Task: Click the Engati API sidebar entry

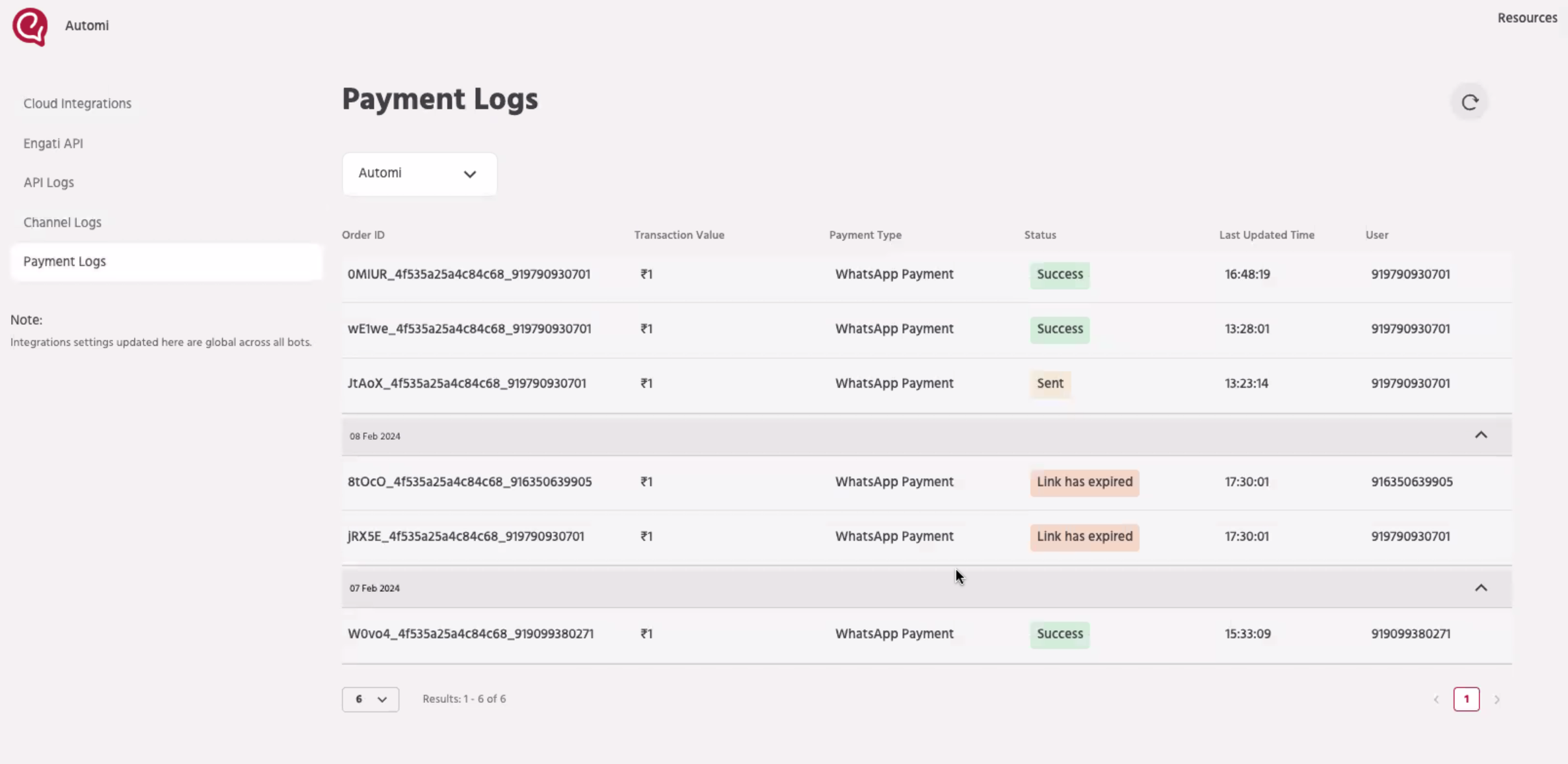Action: 53,144
